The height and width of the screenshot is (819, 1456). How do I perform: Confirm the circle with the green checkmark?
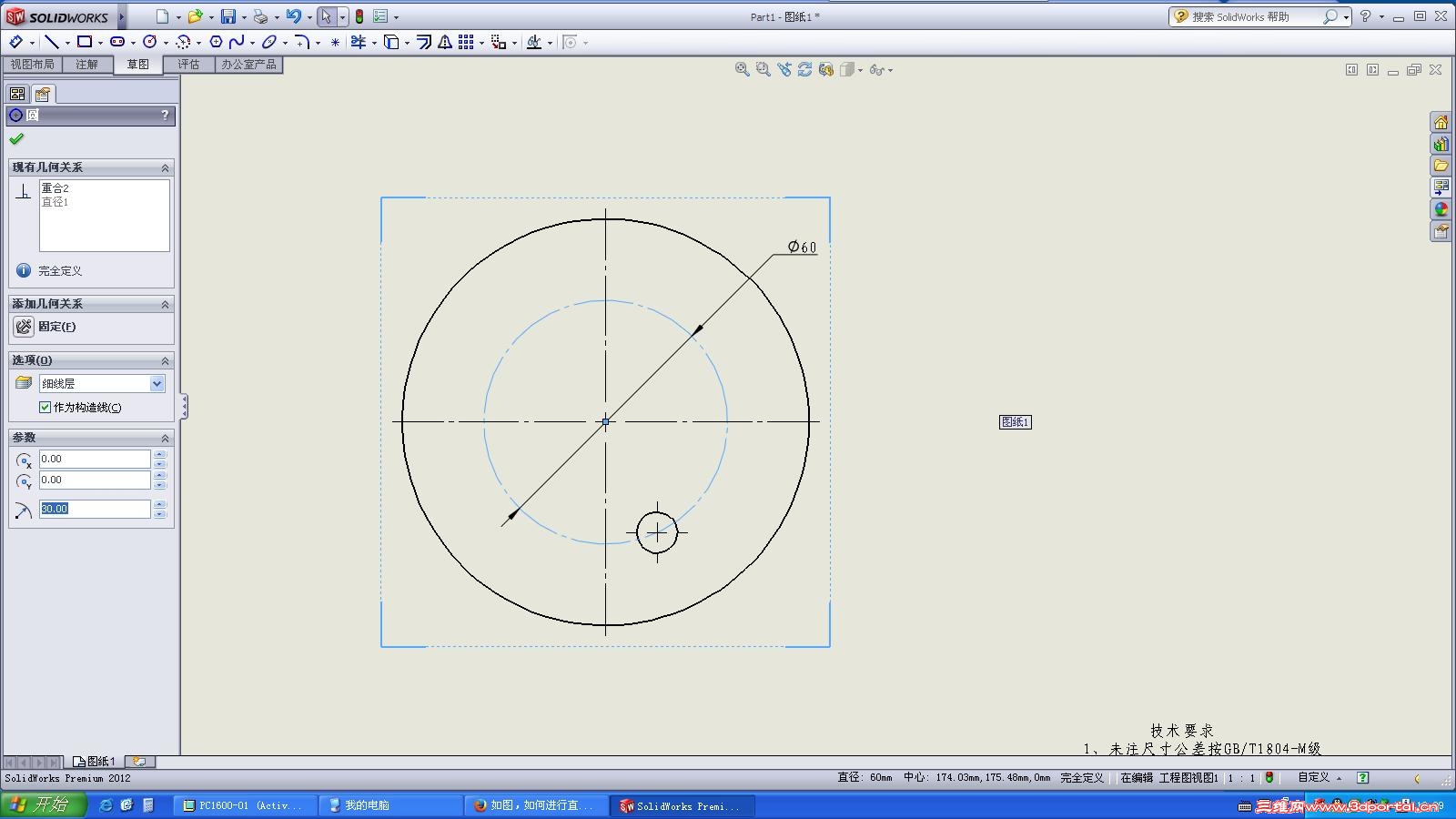[16, 139]
